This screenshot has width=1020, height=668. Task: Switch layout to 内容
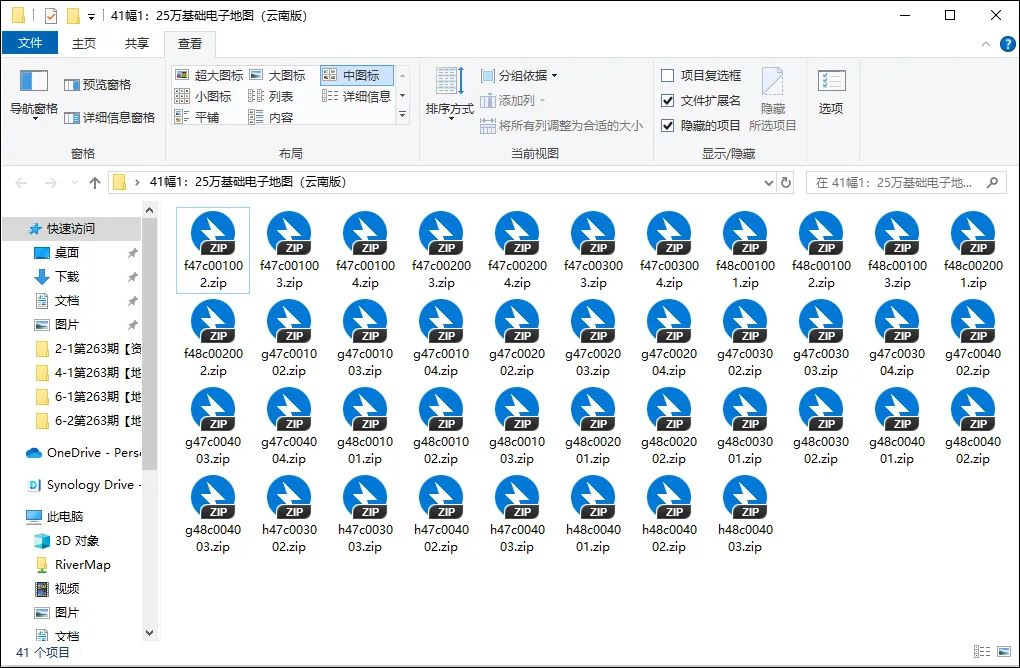click(271, 117)
